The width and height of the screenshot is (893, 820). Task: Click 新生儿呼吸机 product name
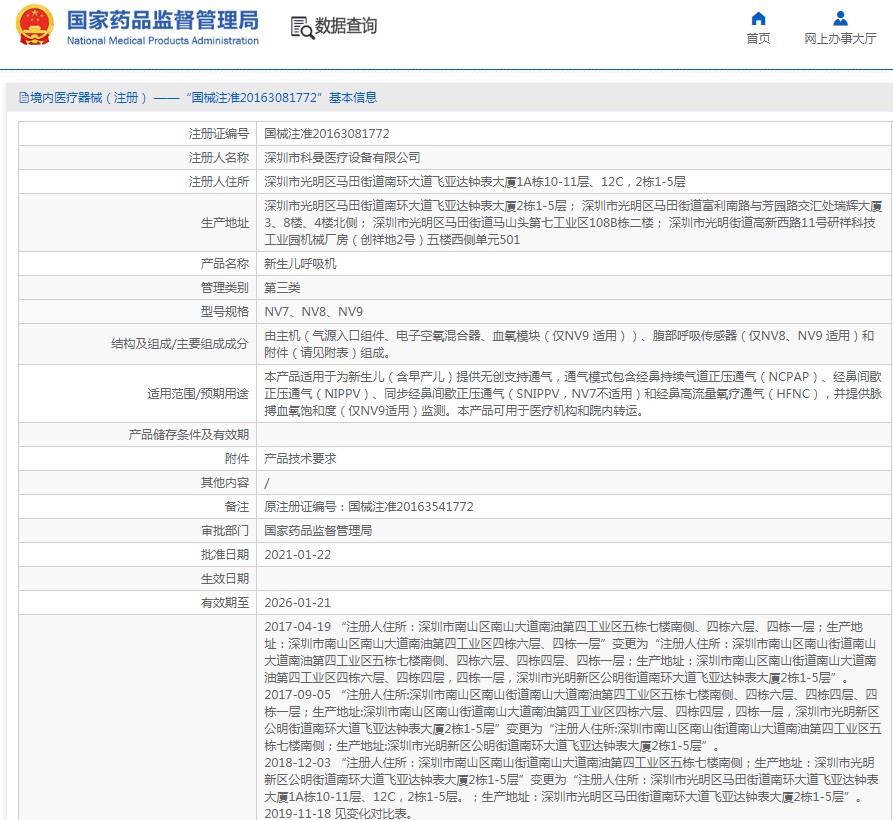click(x=300, y=264)
